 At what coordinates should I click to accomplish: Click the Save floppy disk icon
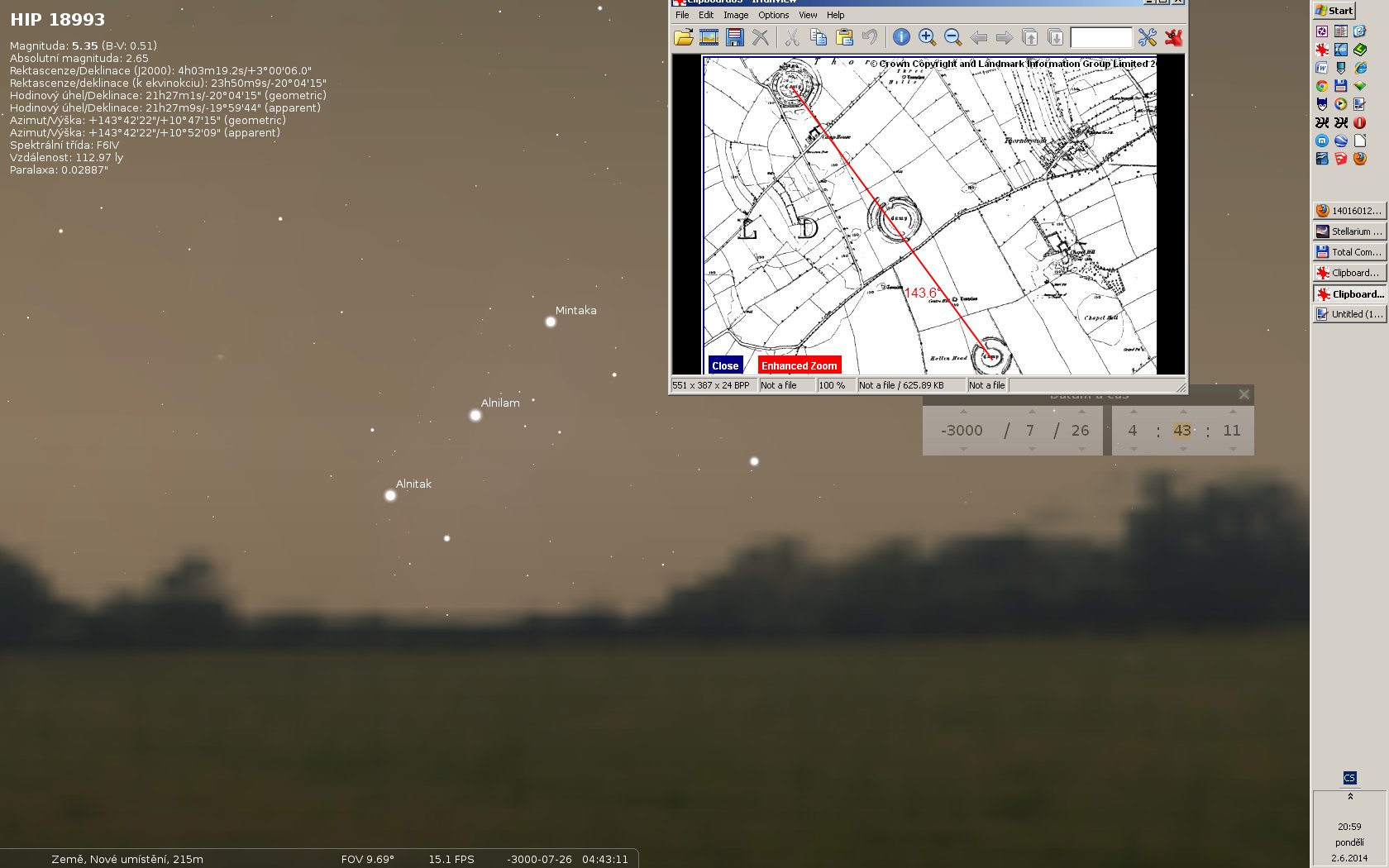[x=734, y=37]
